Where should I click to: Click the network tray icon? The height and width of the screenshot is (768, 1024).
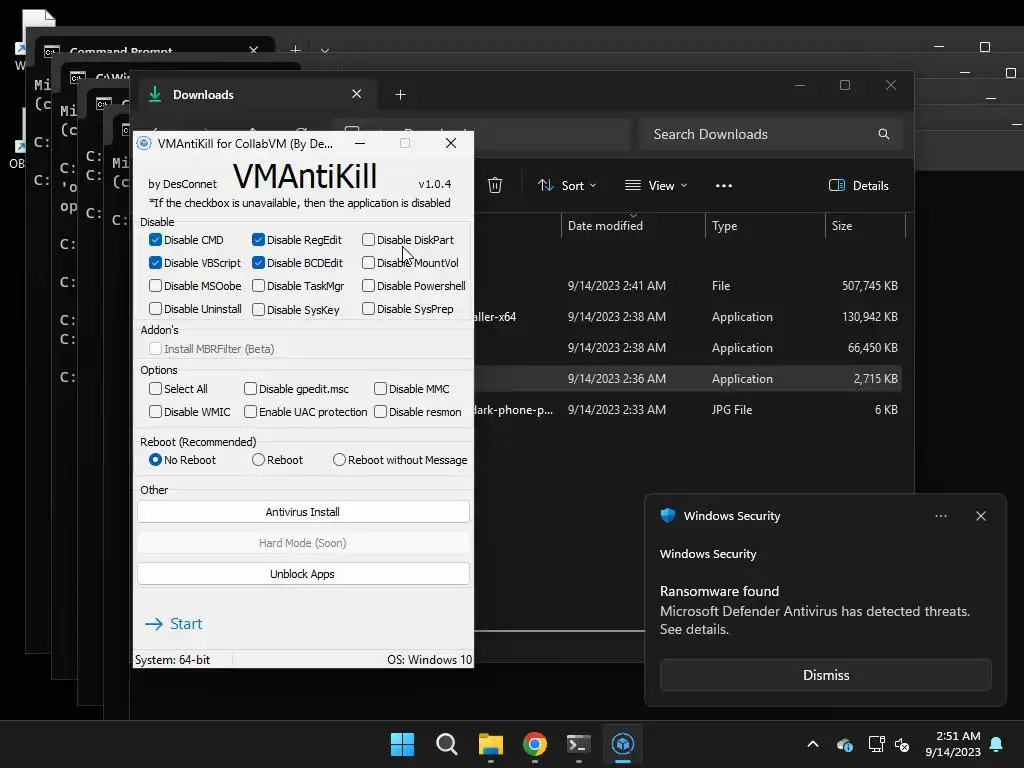876,744
